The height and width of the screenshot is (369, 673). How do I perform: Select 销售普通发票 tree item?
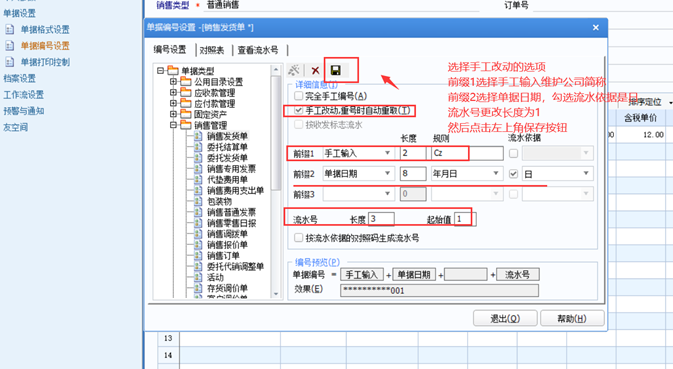[231, 212]
